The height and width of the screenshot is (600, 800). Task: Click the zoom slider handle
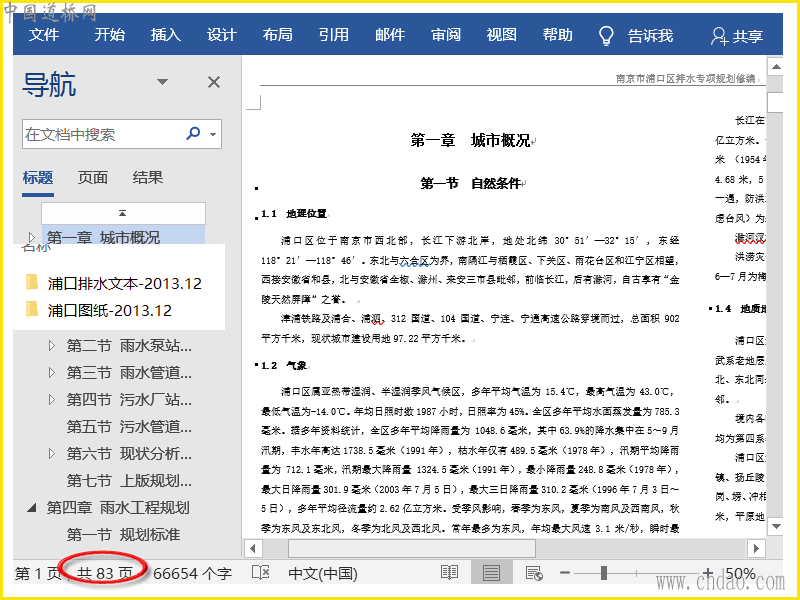click(604, 573)
